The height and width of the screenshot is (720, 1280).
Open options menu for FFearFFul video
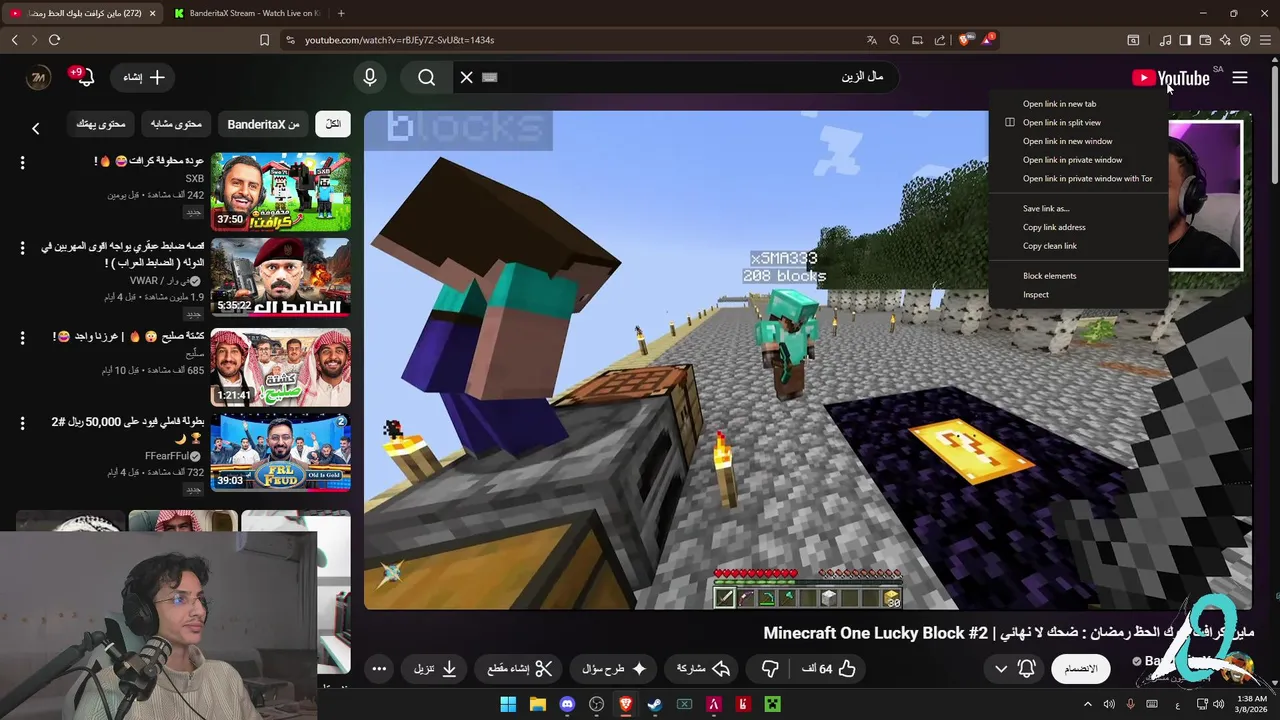[22, 425]
